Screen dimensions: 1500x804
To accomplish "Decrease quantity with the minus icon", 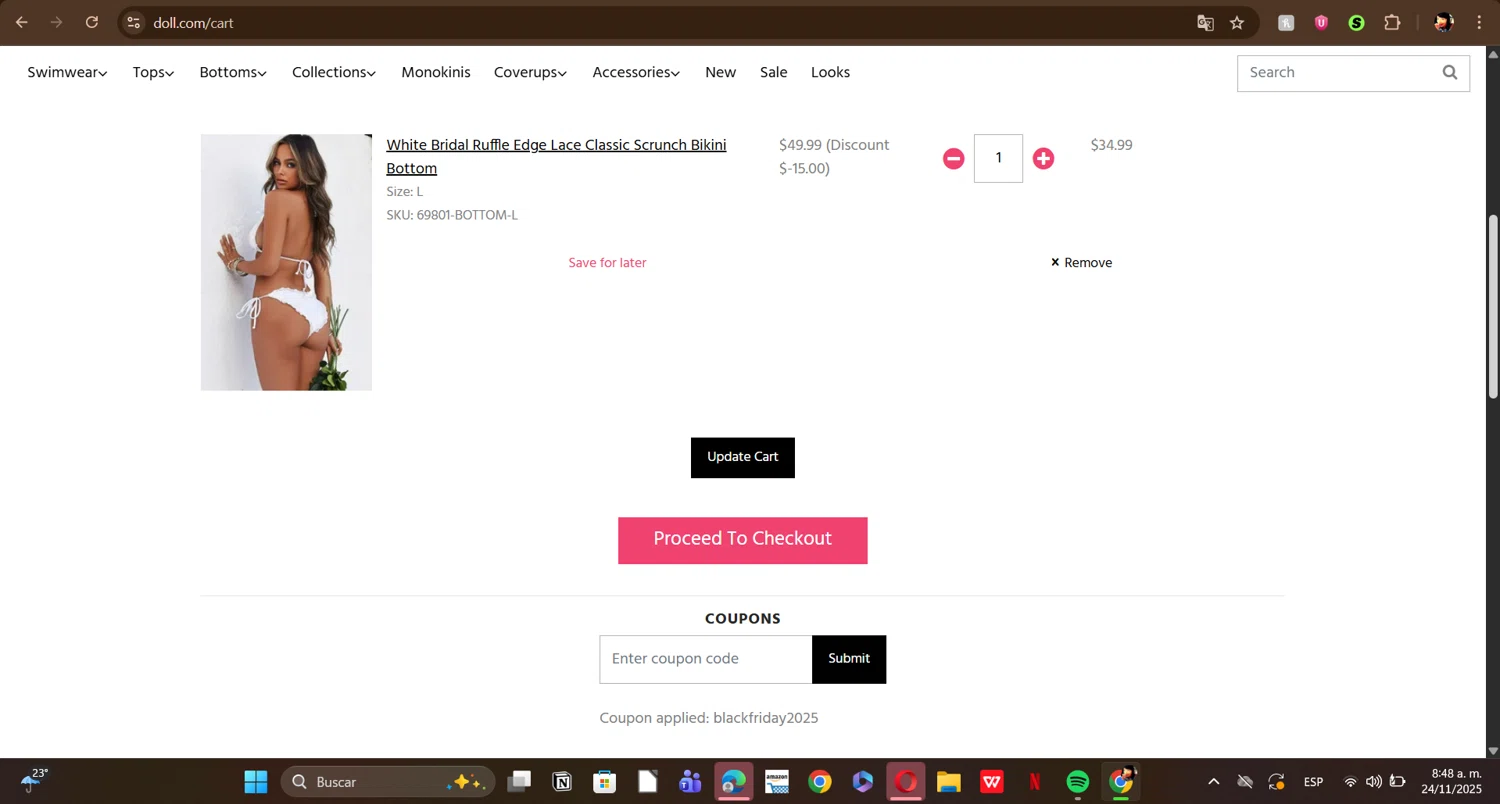I will click(x=953, y=158).
